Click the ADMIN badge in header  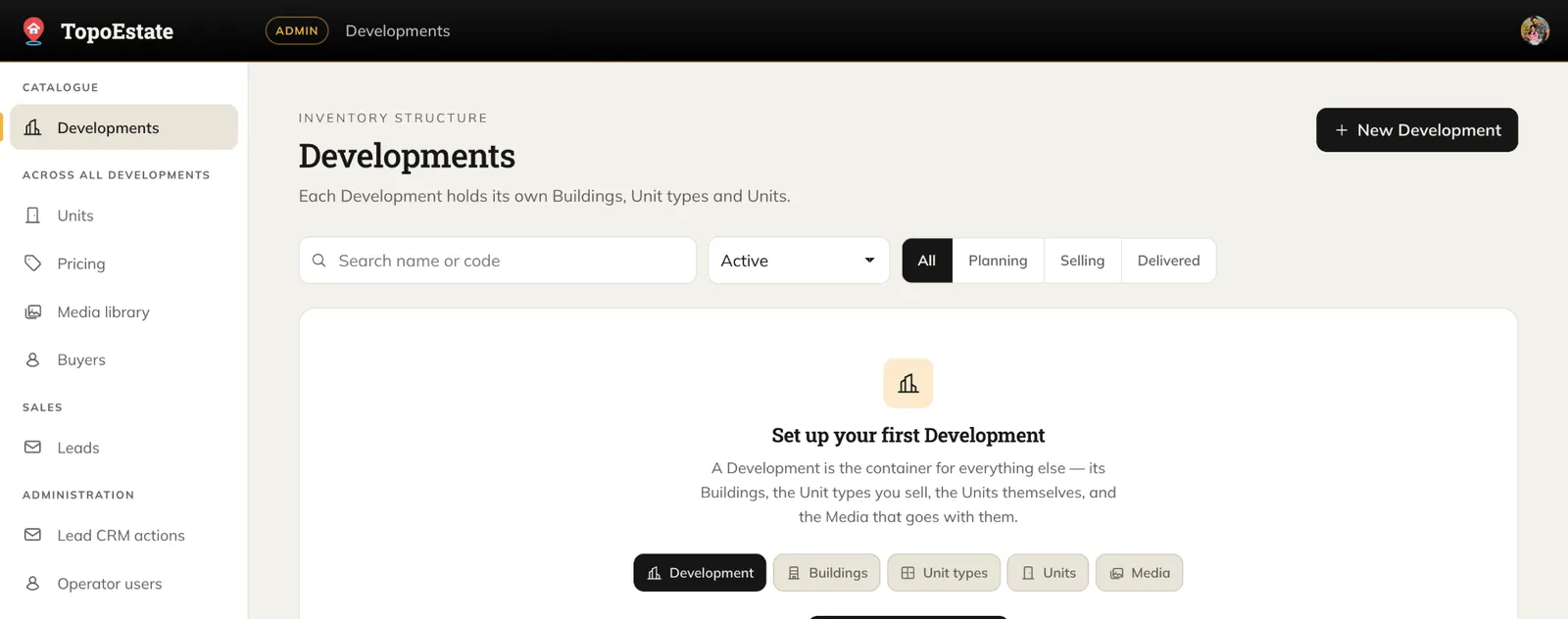point(297,30)
